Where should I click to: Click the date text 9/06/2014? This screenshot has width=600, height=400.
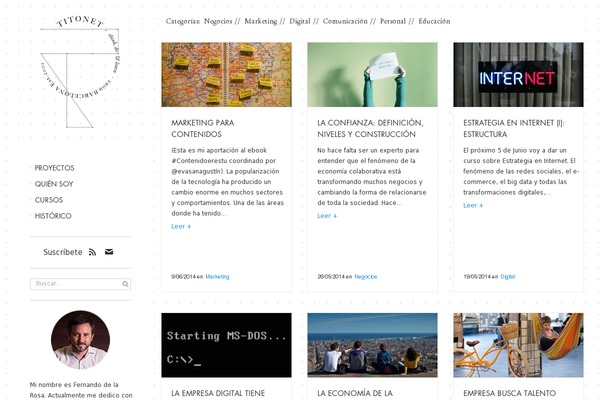coord(183,276)
